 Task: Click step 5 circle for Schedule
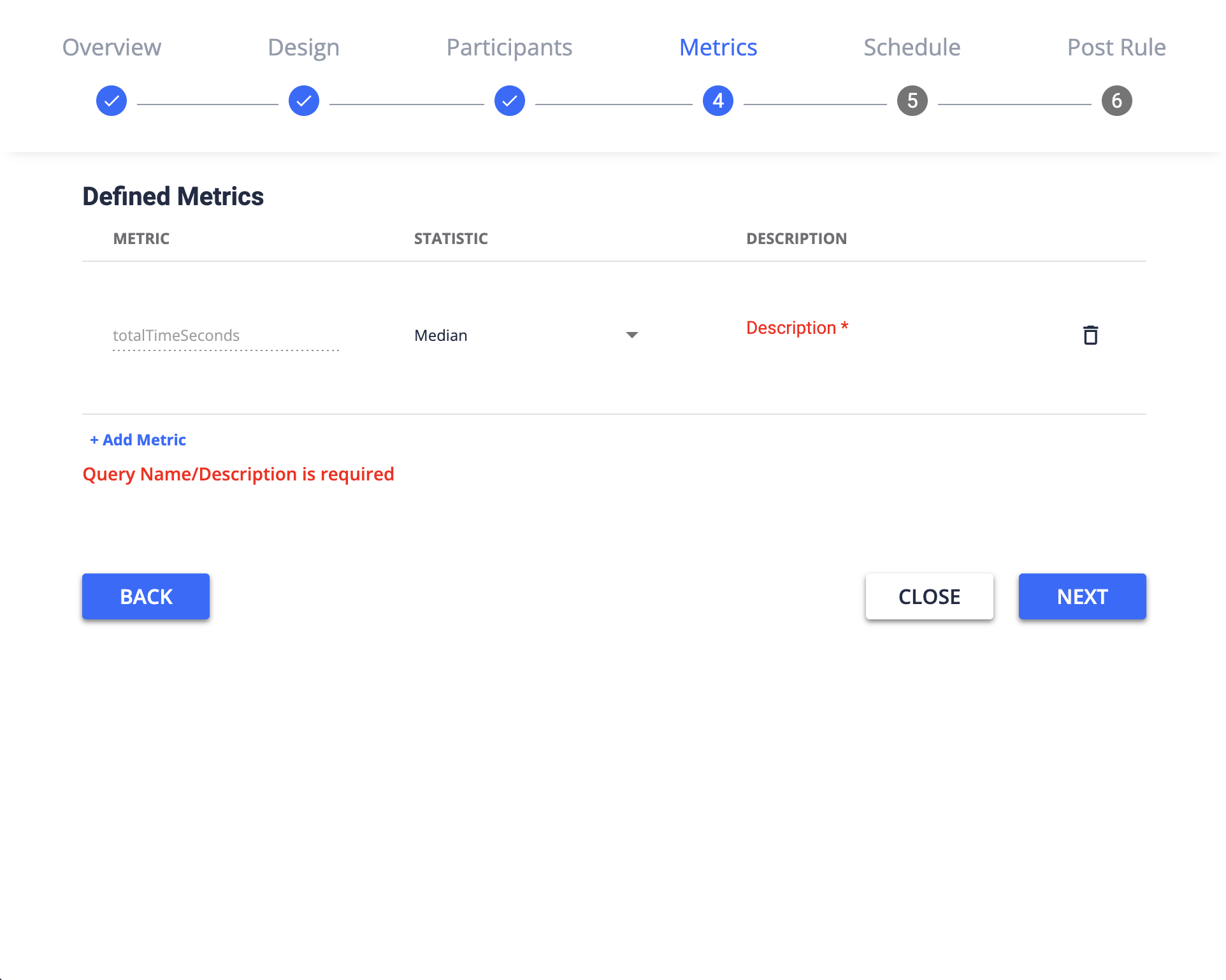[911, 100]
